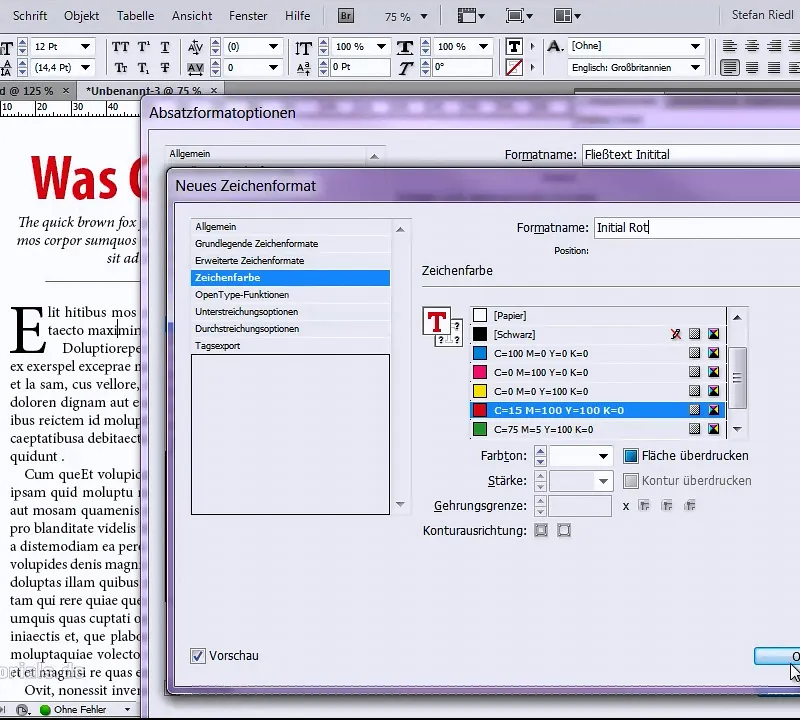Select the green C=75 M=5 Y=100 K=0 swatch
Screen dimensions: 800x720
(x=597, y=429)
